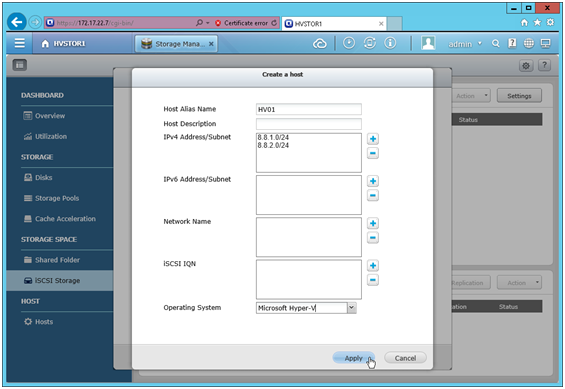
Task: Click the iSCSI IQN list box
Action: click(x=309, y=280)
